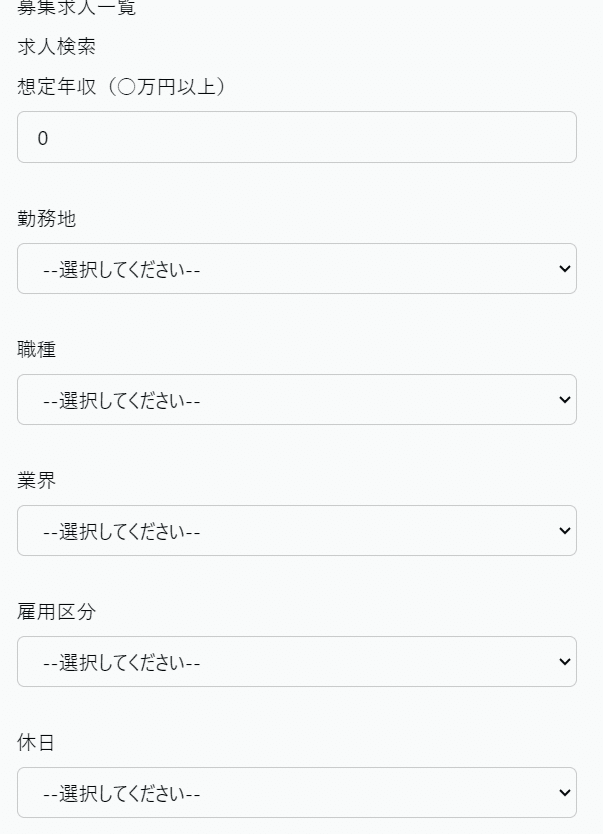Viewport: 603px width, 834px height.
Task: Click the 求人検索 heading text
Action: coord(57,47)
